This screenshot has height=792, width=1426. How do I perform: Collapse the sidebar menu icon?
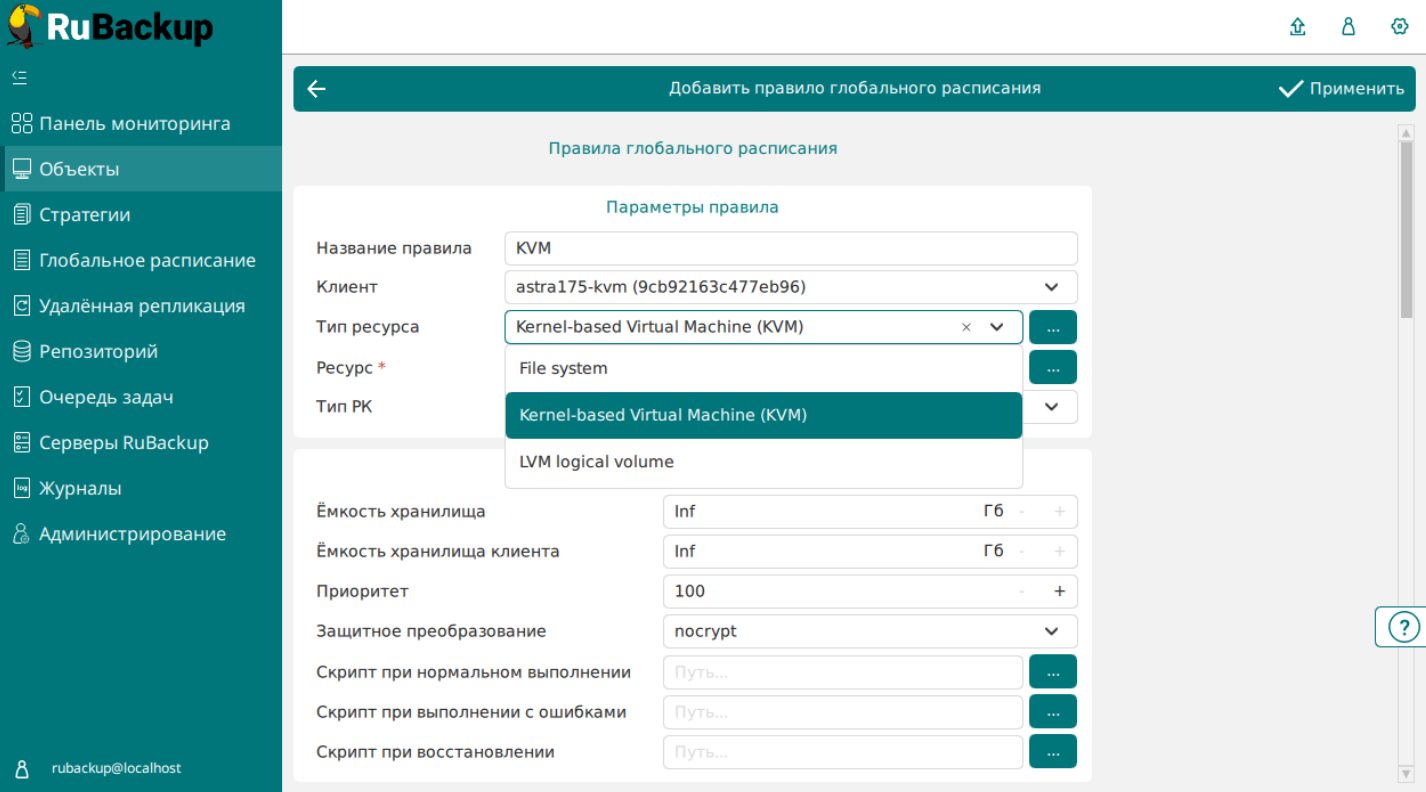(19, 77)
